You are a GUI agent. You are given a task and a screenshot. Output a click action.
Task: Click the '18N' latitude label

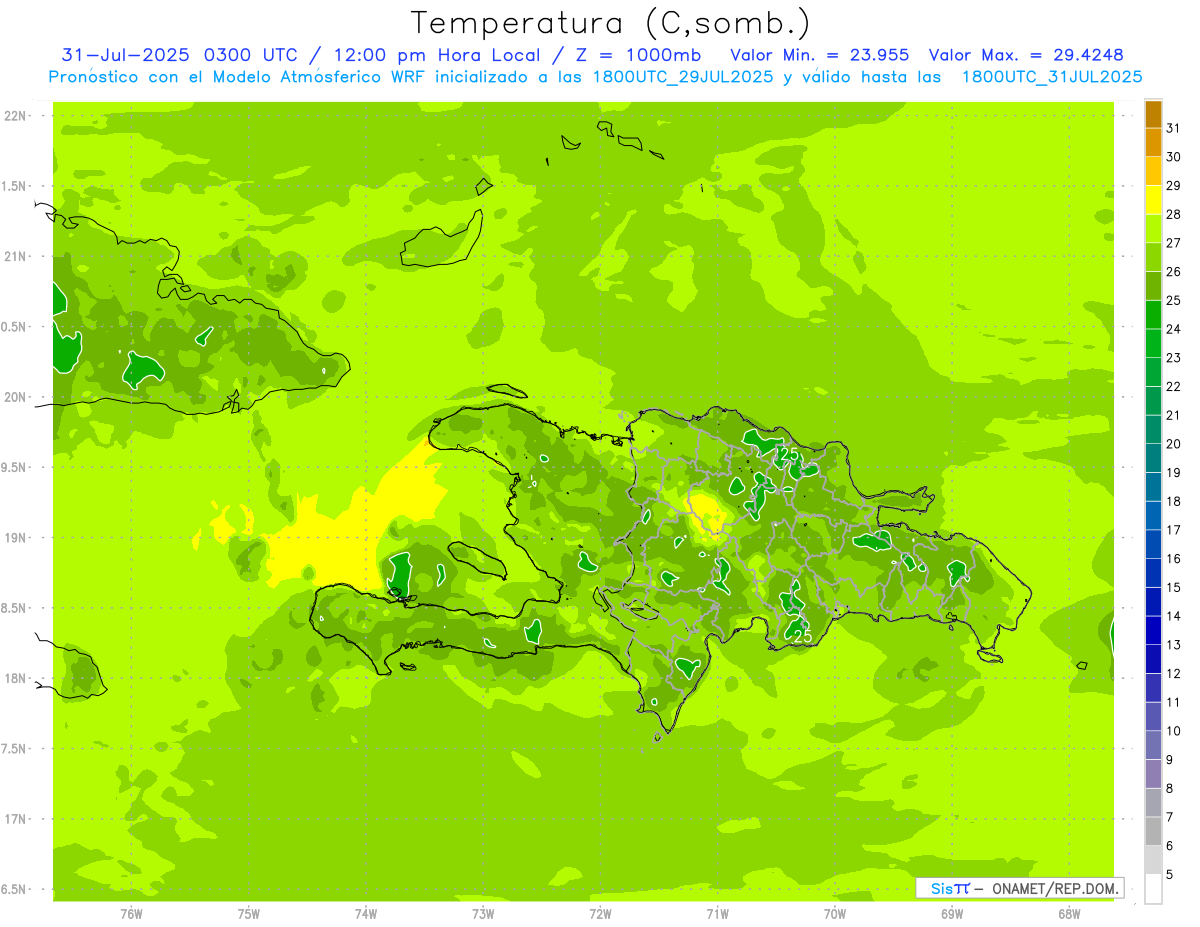pyautogui.click(x=16, y=678)
